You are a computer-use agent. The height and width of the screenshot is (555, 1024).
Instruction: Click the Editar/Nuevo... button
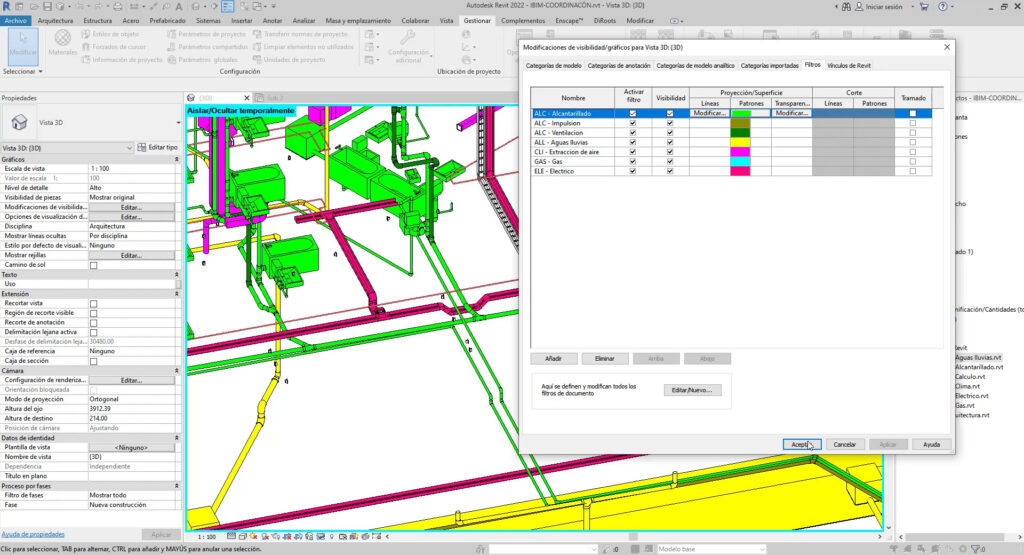pyautogui.click(x=692, y=390)
